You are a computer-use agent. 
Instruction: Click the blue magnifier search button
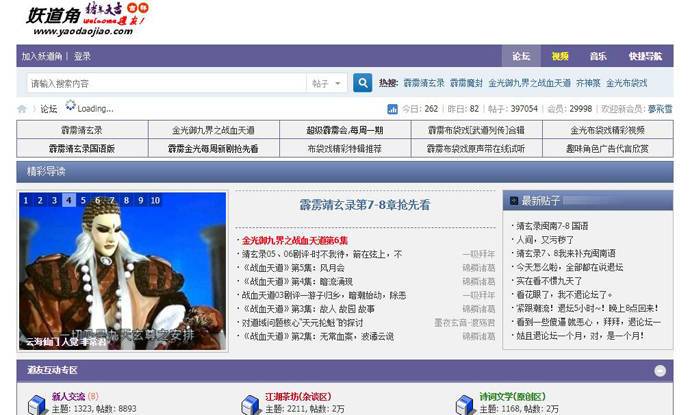[x=363, y=83]
